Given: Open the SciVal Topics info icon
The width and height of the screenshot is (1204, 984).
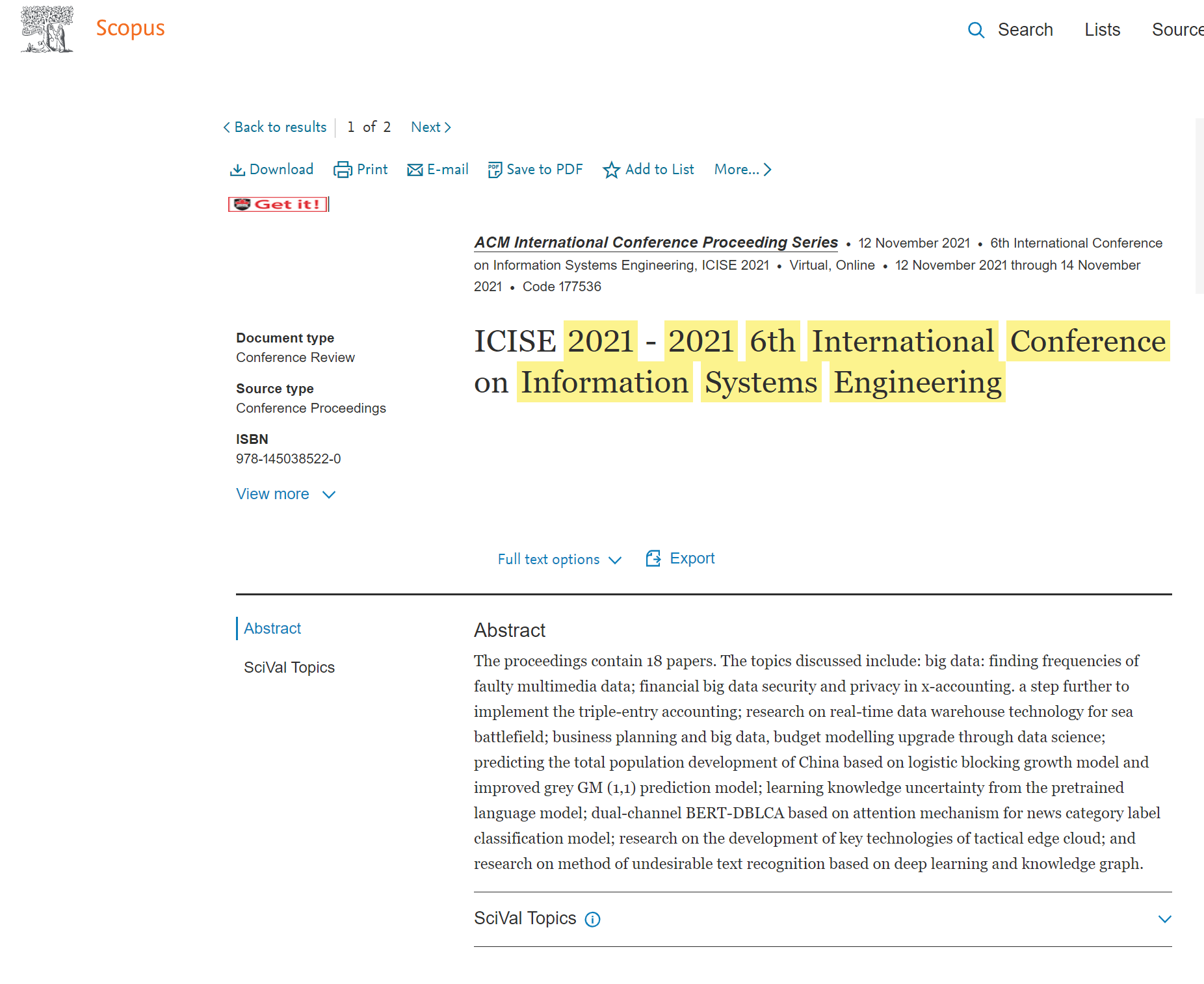Looking at the screenshot, I should coord(592,919).
